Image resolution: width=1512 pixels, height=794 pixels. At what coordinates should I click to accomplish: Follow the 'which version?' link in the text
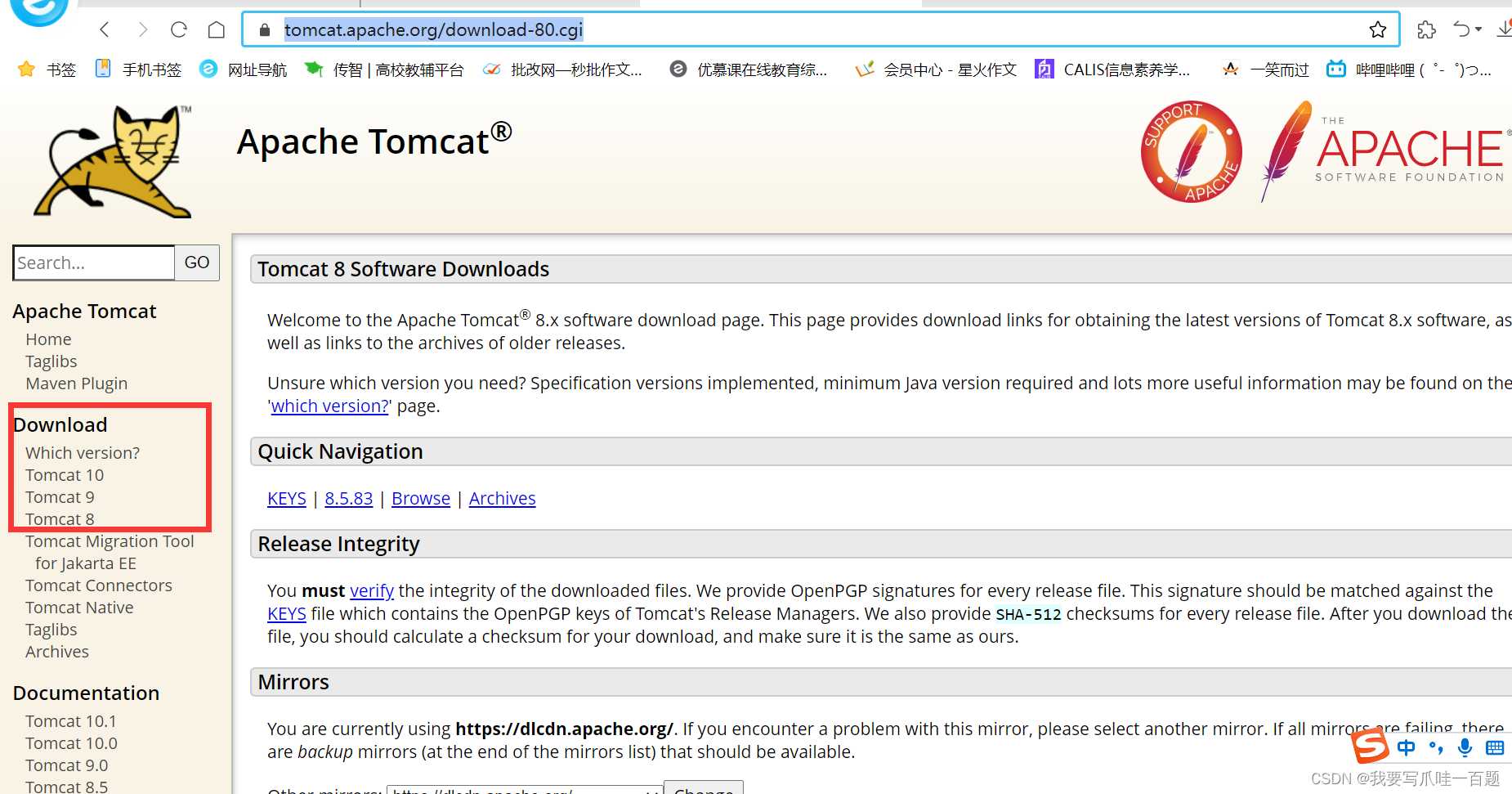(330, 406)
